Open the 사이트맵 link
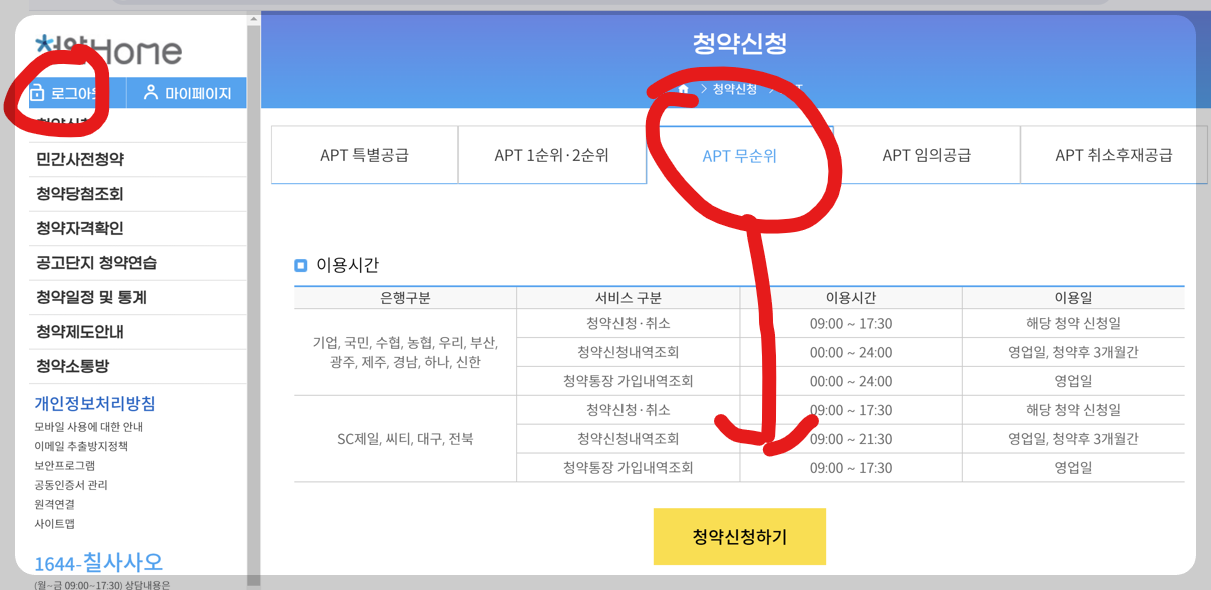Screen dimensions: 1211x590 point(54,523)
